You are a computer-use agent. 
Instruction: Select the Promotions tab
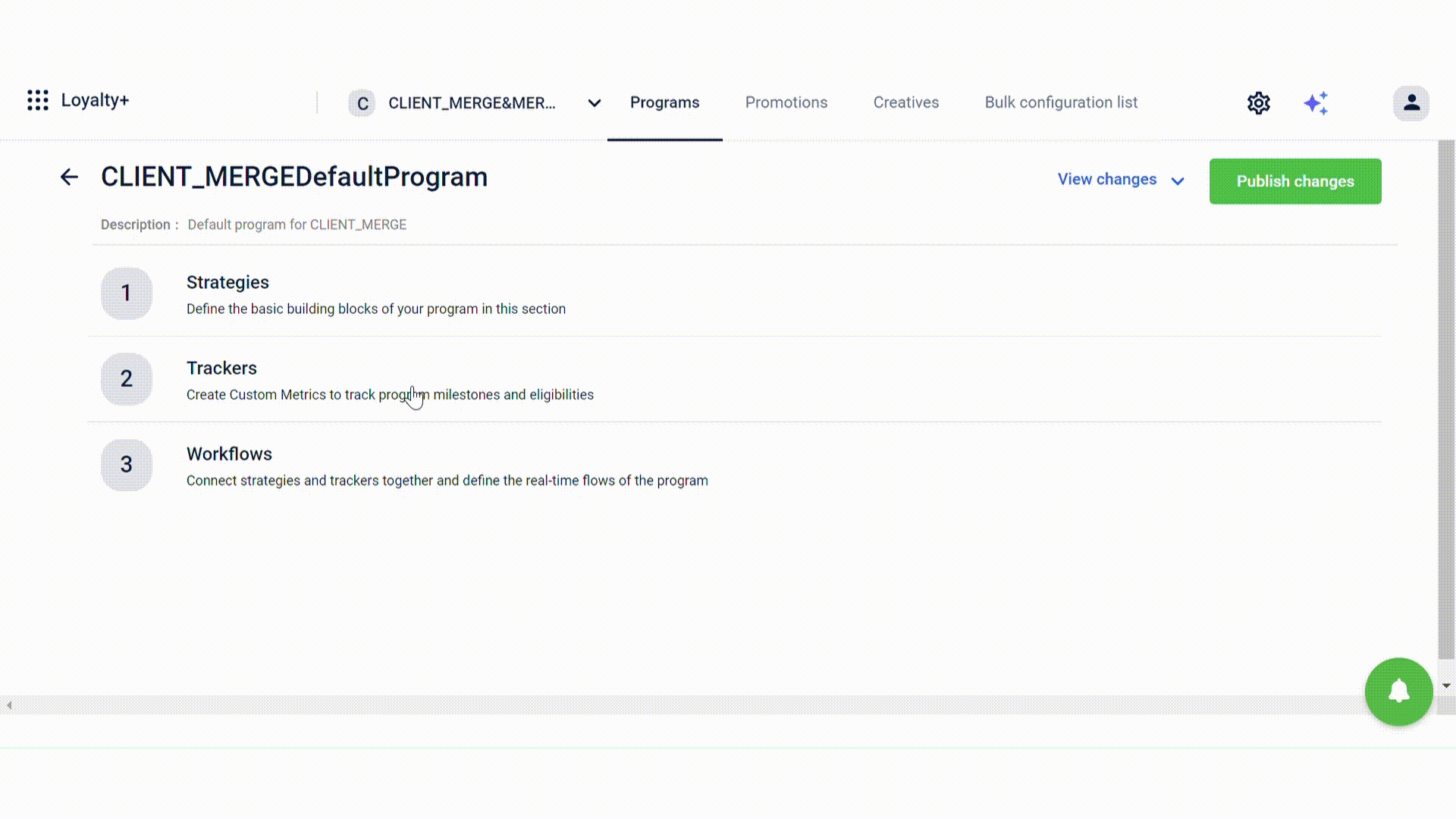pyautogui.click(x=786, y=102)
